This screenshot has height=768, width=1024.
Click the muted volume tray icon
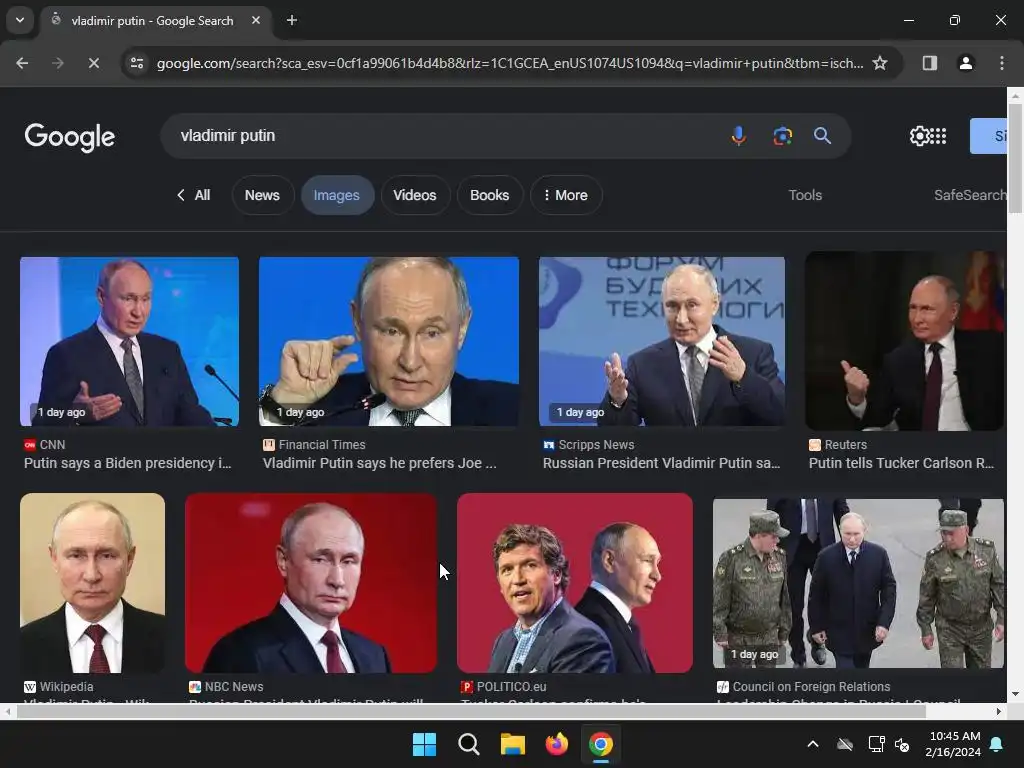pos(902,744)
